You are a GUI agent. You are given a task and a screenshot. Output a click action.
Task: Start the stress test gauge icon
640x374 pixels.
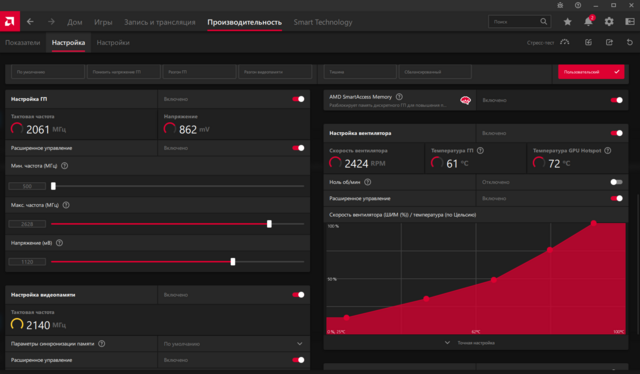[564, 42]
